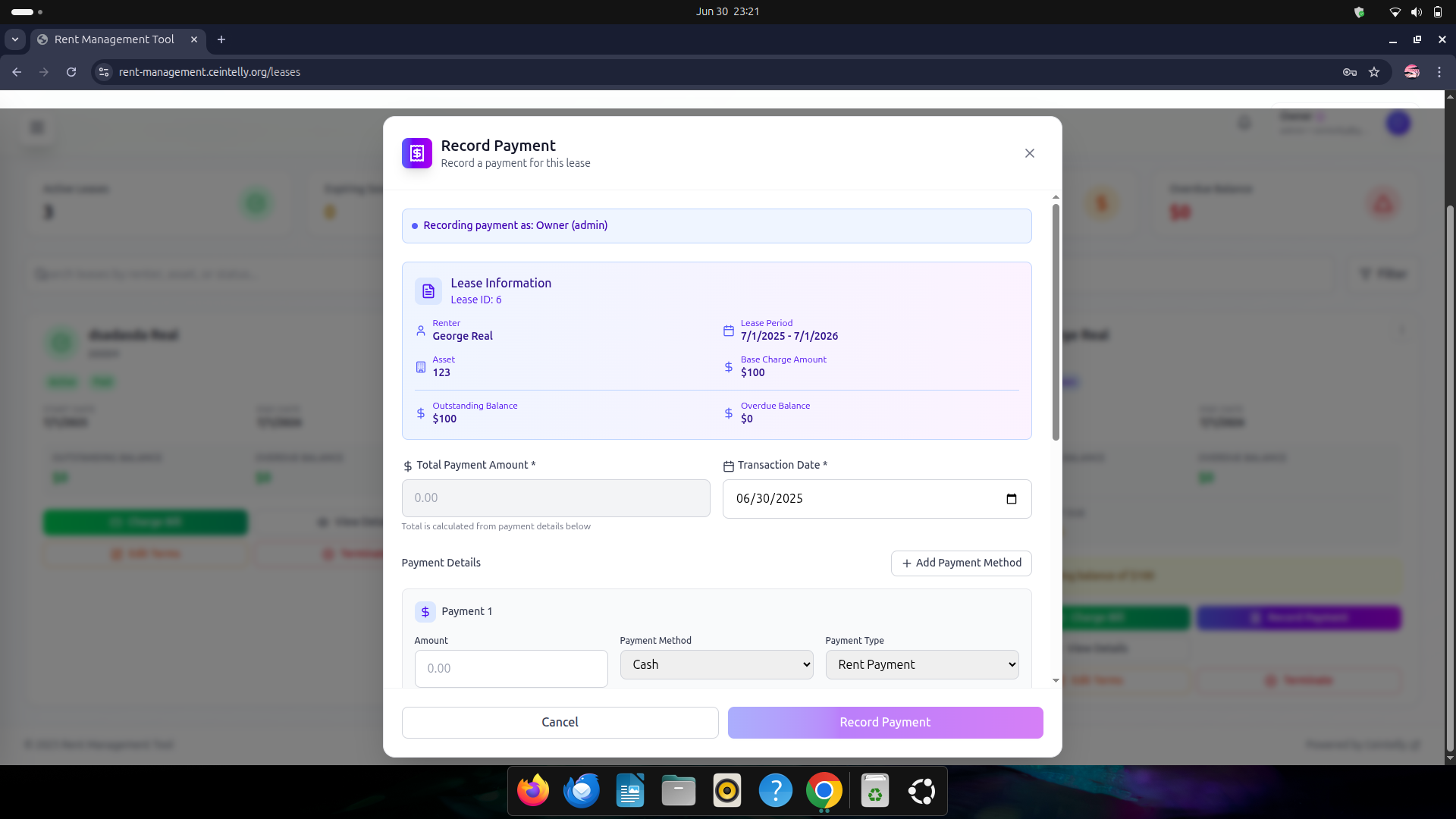This screenshot has width=1456, height=819.
Task: Open the browser password key icon
Action: click(1349, 72)
